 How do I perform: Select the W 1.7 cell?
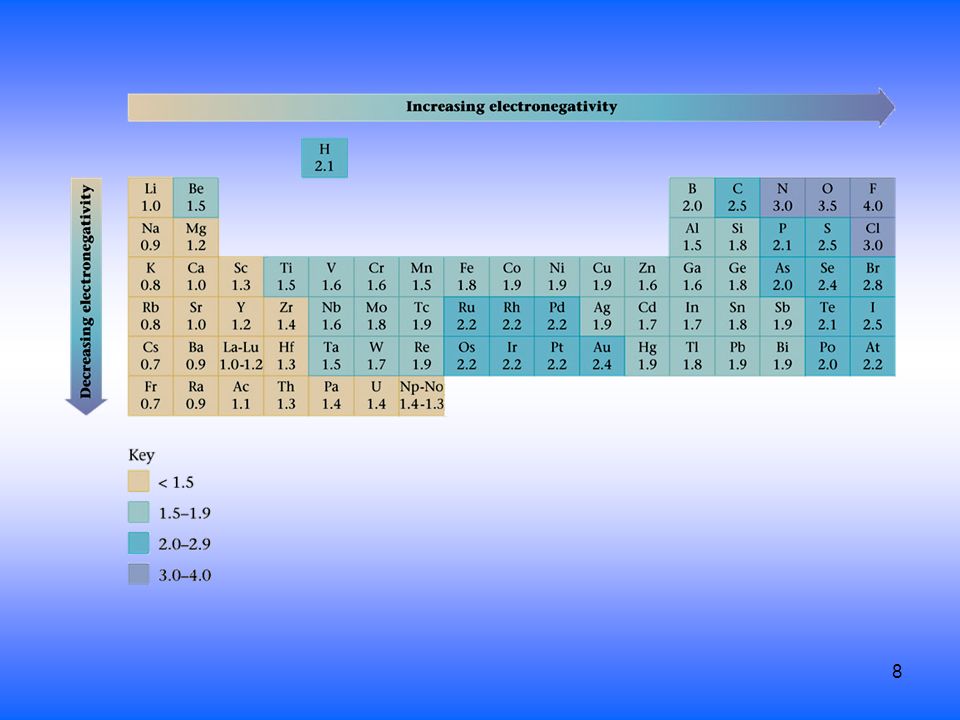(x=377, y=356)
